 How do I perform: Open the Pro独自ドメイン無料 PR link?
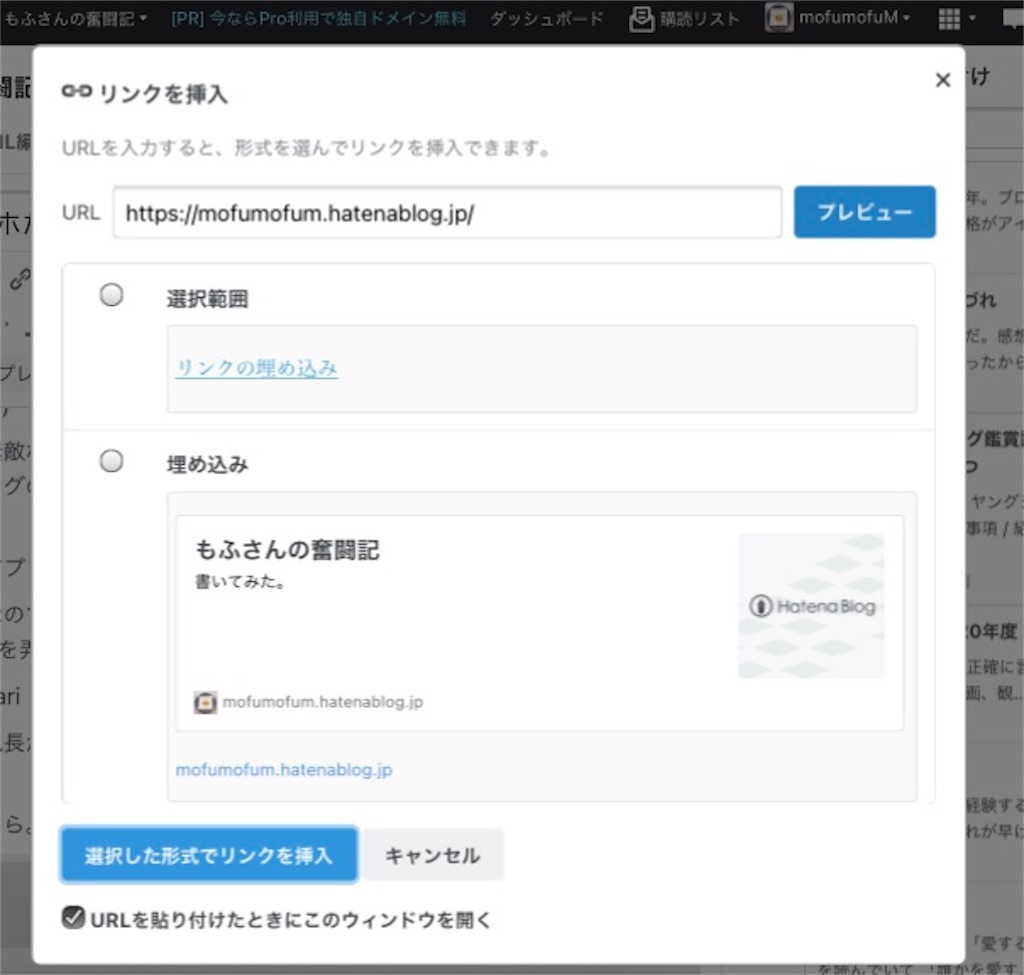319,19
